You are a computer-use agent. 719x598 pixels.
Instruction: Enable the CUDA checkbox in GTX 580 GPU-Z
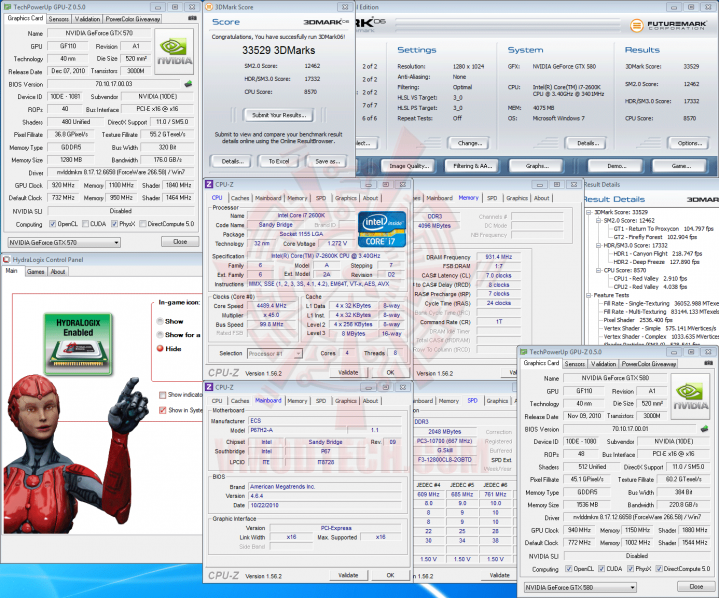point(602,569)
